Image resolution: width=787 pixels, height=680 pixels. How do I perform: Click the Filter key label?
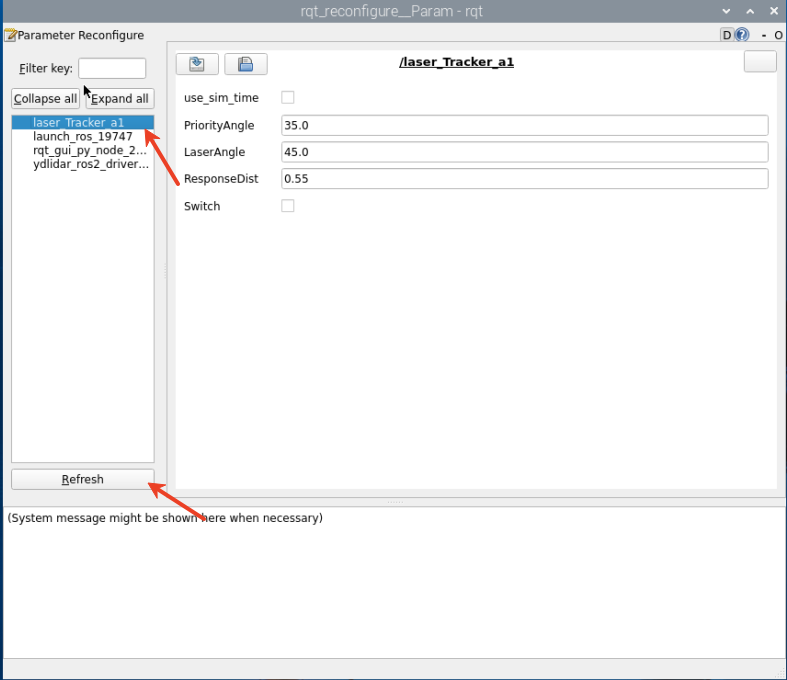pyautogui.click(x=46, y=68)
